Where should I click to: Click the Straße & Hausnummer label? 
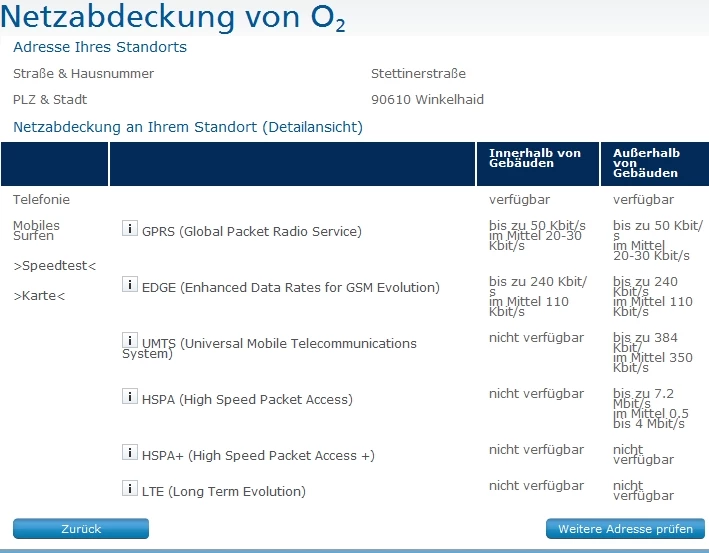[84, 73]
